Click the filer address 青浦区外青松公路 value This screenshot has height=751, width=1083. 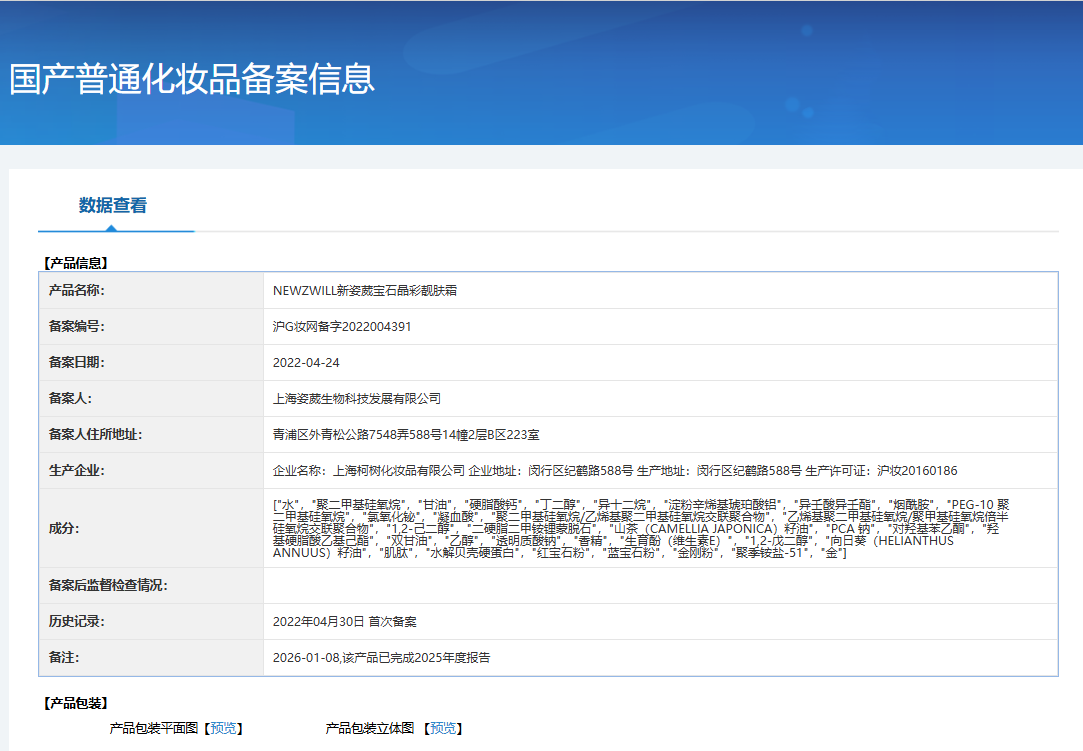pyautogui.click(x=406, y=435)
